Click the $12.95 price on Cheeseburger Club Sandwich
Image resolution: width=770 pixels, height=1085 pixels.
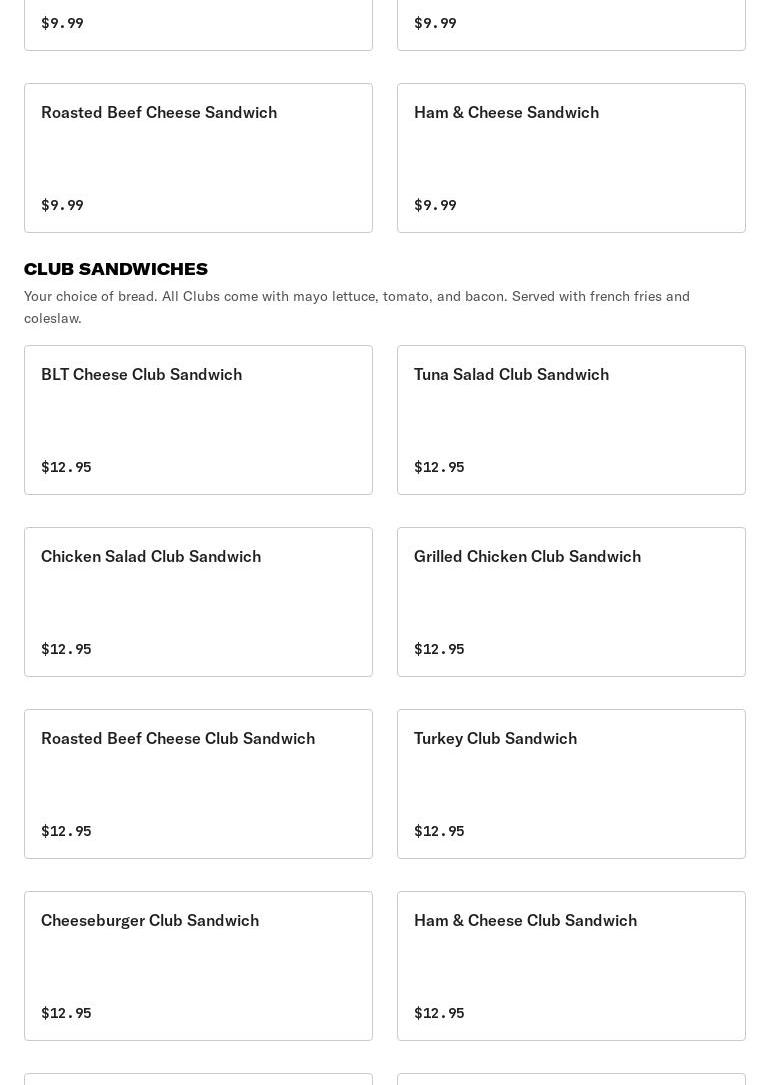66,1013
